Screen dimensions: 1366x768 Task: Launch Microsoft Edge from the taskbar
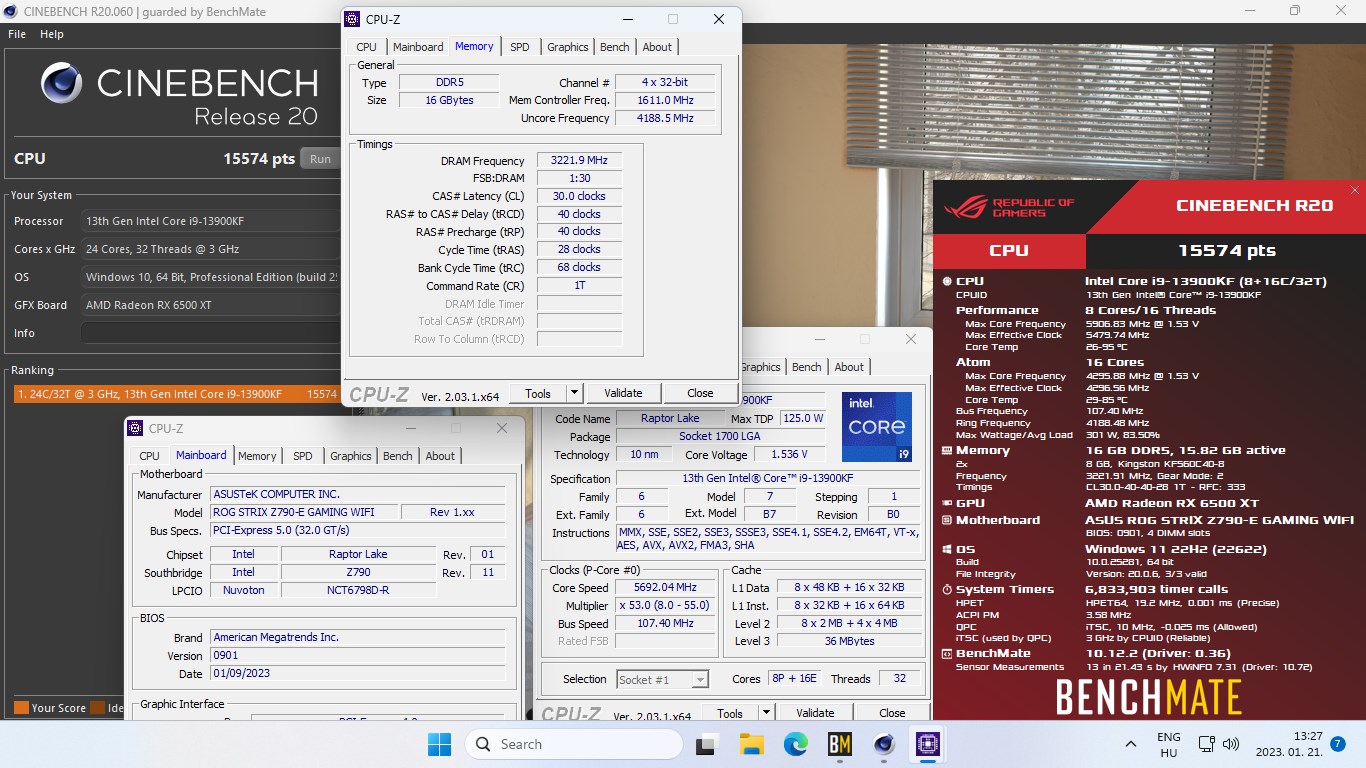(x=795, y=744)
